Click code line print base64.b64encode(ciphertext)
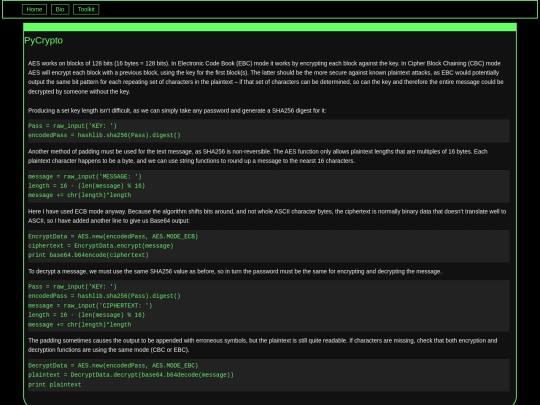Screen dimensions: 540x405 [88, 255]
